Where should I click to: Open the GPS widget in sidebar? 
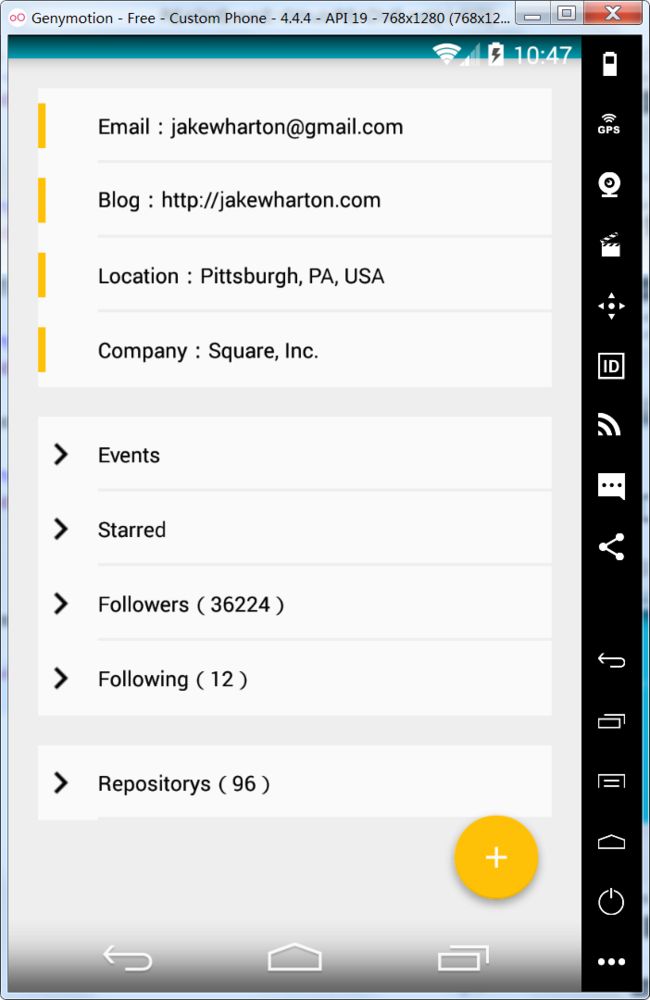tap(609, 124)
